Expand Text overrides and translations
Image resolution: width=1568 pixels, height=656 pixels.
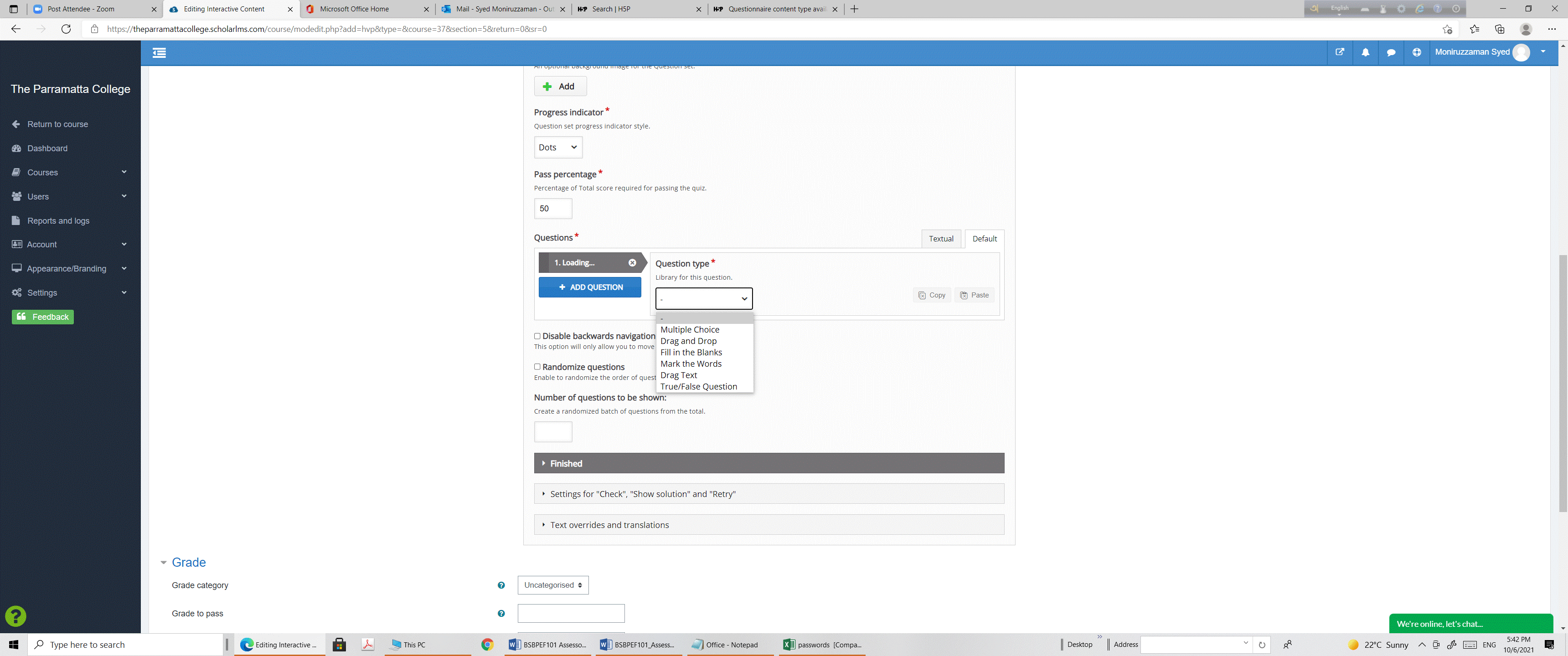pos(769,524)
